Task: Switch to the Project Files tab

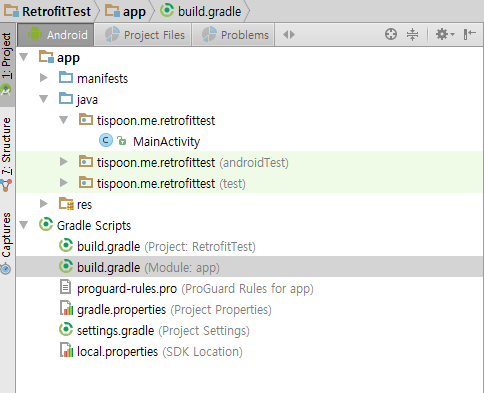Action: pos(144,35)
